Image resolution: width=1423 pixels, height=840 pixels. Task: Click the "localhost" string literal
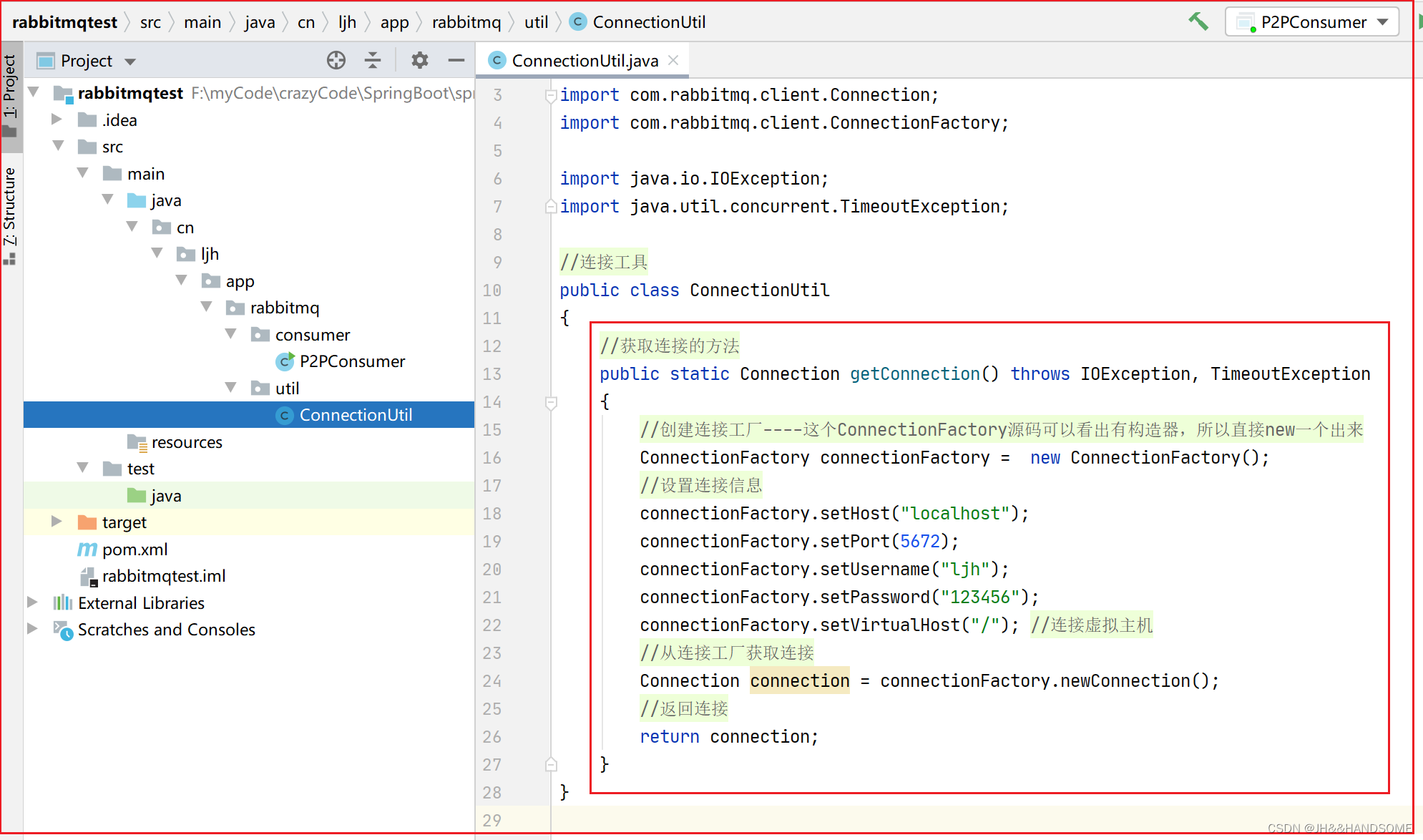pyautogui.click(x=955, y=514)
